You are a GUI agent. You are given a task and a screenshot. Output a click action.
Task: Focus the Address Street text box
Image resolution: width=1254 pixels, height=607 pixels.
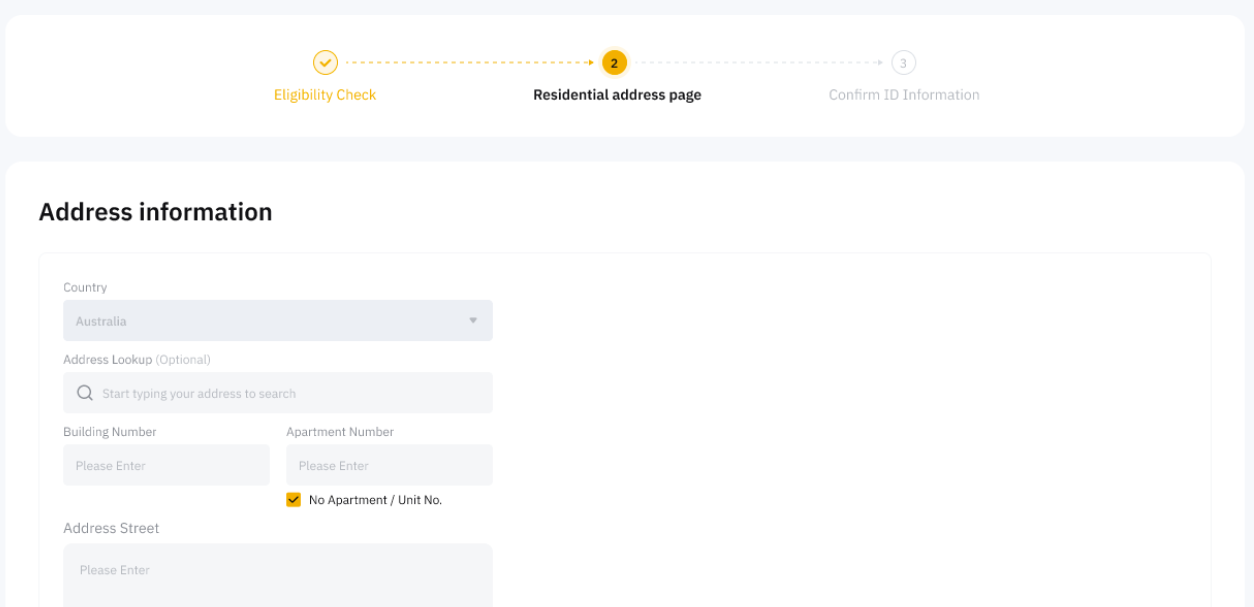point(277,574)
